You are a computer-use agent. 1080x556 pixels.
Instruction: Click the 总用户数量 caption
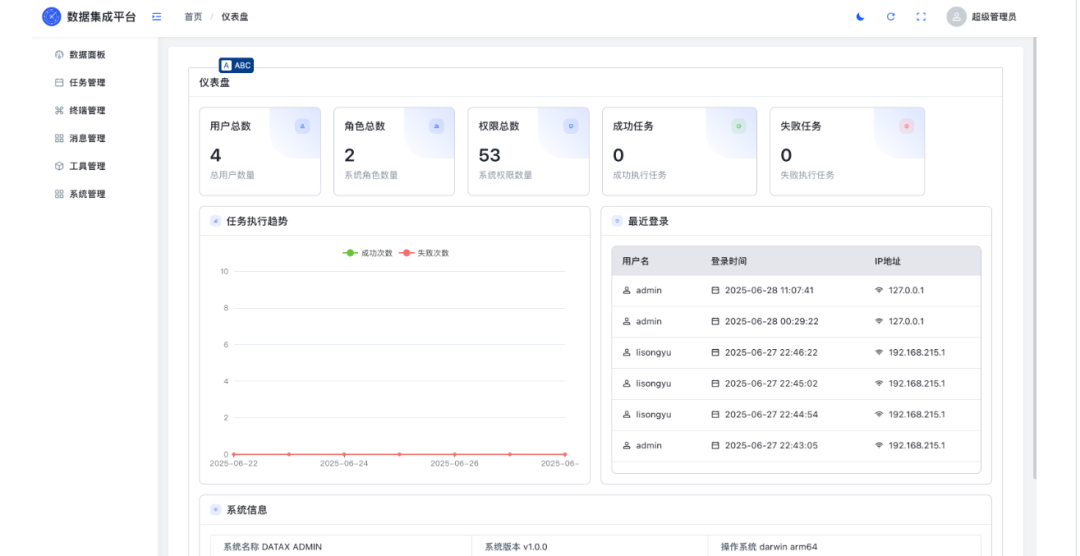(x=232, y=175)
